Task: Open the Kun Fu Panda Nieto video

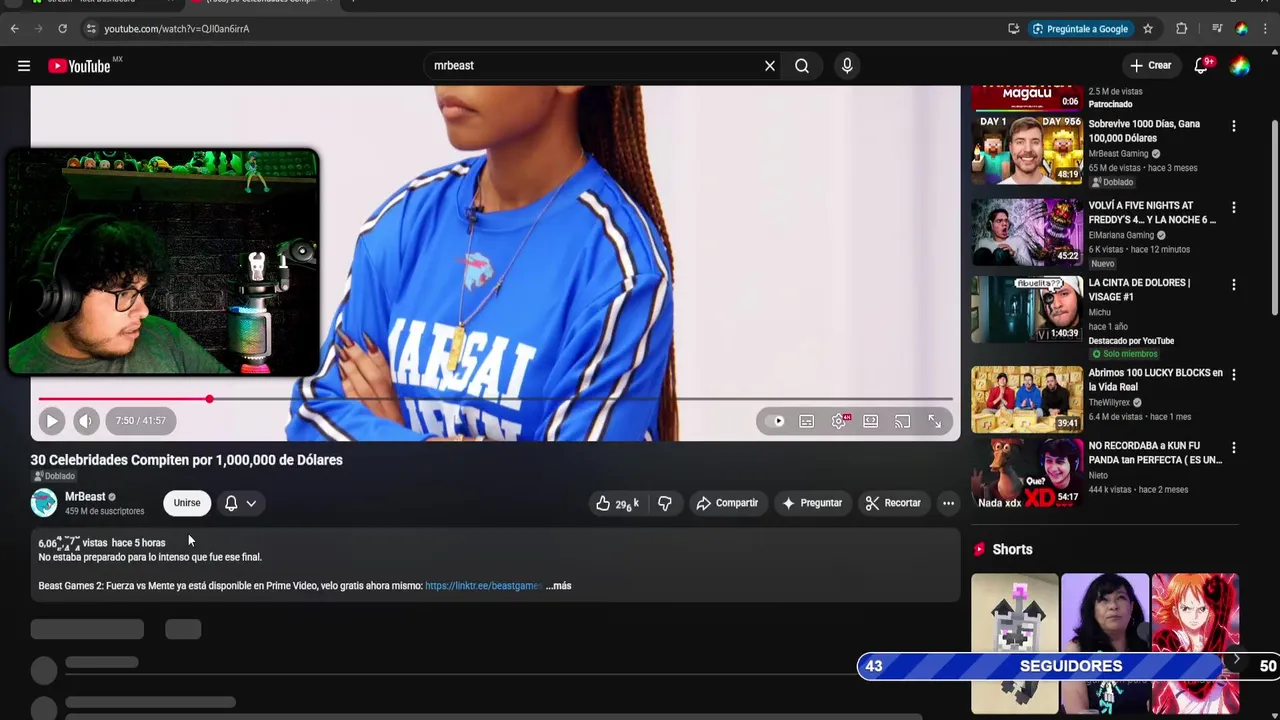Action: [1027, 472]
